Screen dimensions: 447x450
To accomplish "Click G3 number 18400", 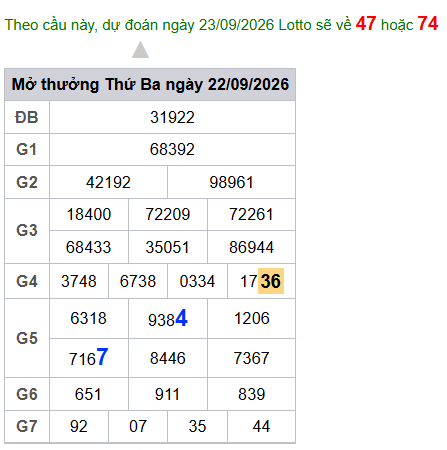I will [89, 214].
